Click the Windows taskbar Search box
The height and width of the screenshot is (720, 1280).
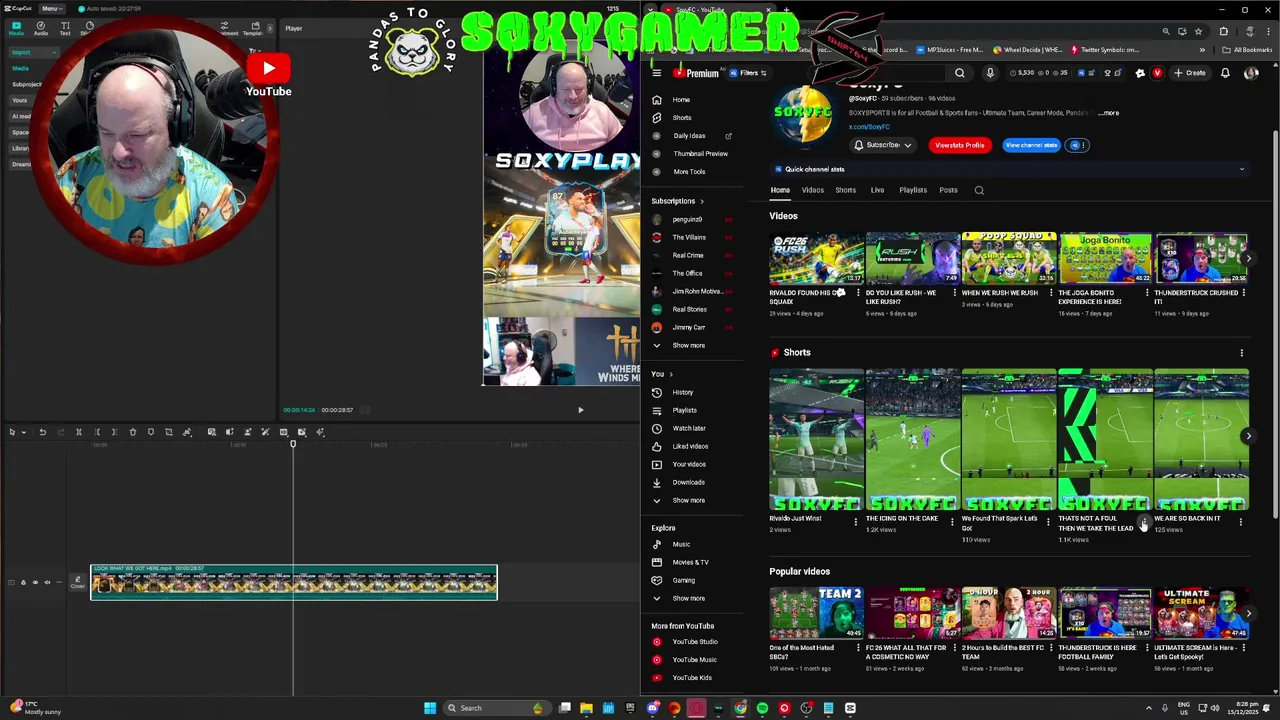click(x=495, y=708)
